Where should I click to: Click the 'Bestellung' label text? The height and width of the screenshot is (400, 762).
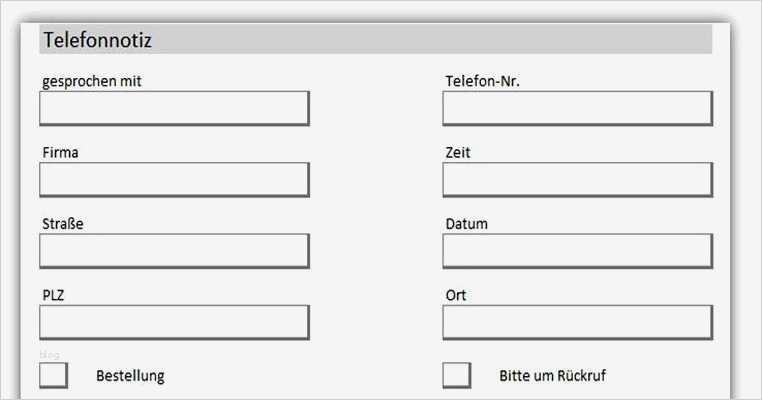point(130,376)
